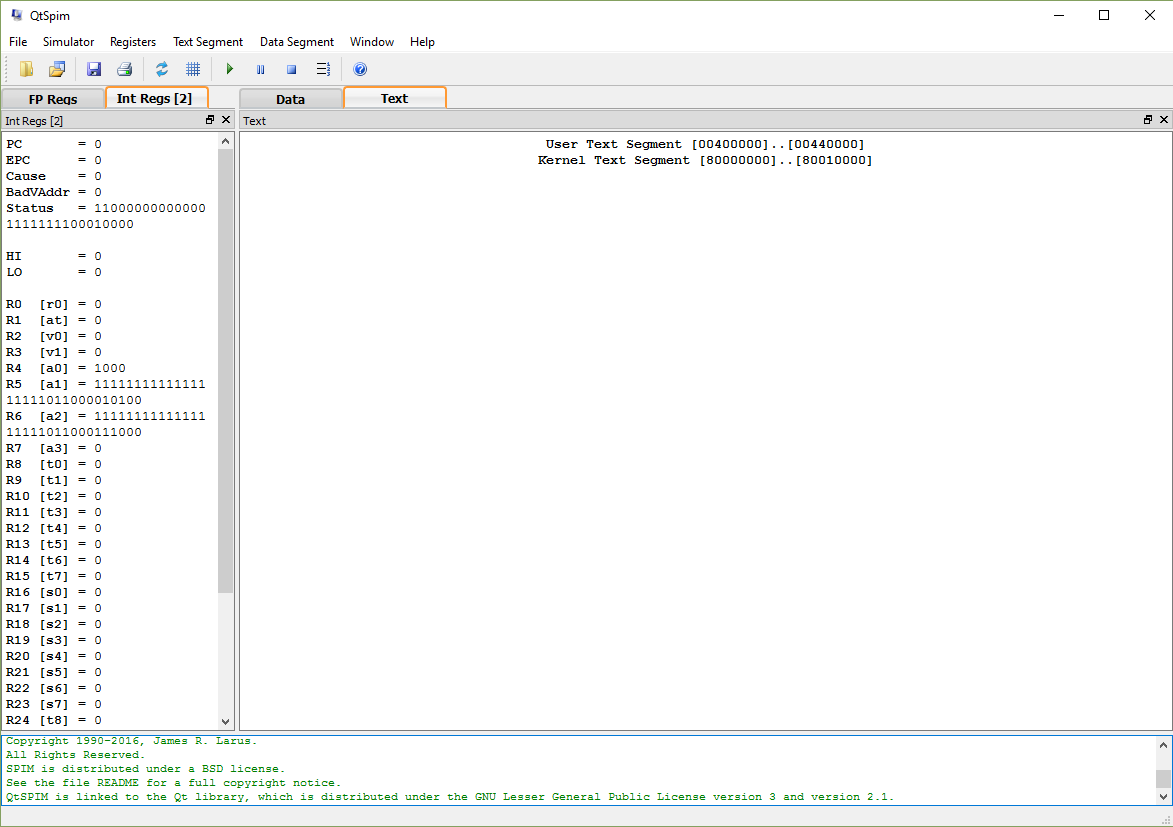1173x827 pixels.
Task: Switch to the Data tab
Action: click(290, 99)
